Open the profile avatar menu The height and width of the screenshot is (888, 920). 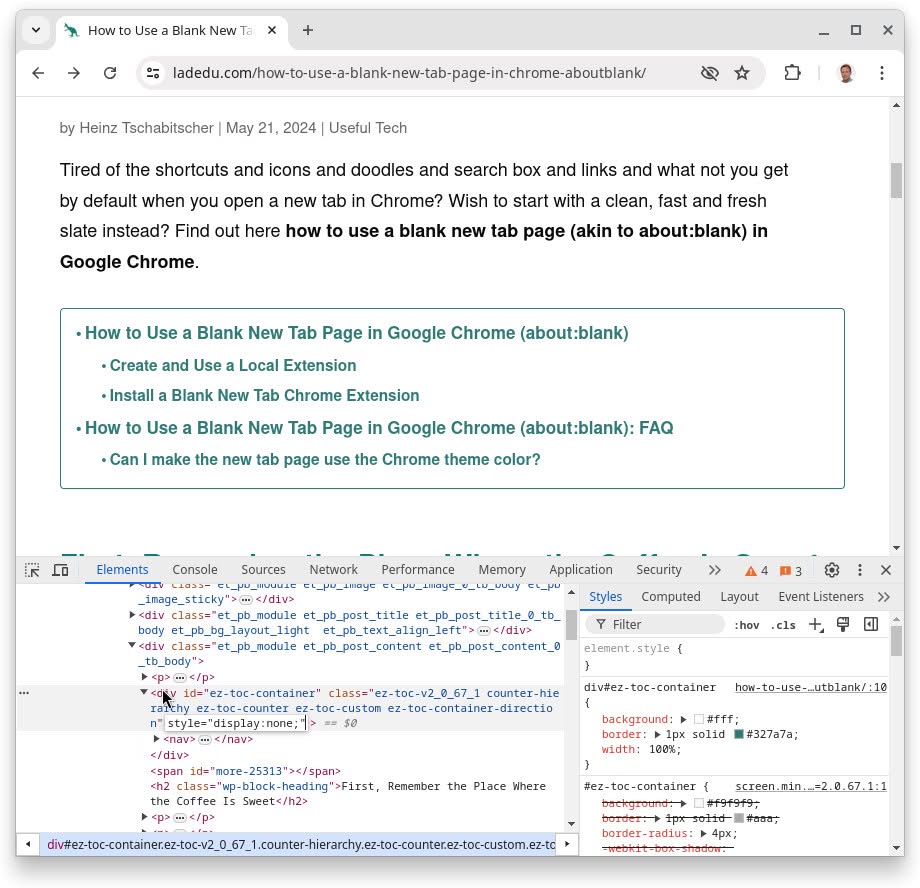845,73
